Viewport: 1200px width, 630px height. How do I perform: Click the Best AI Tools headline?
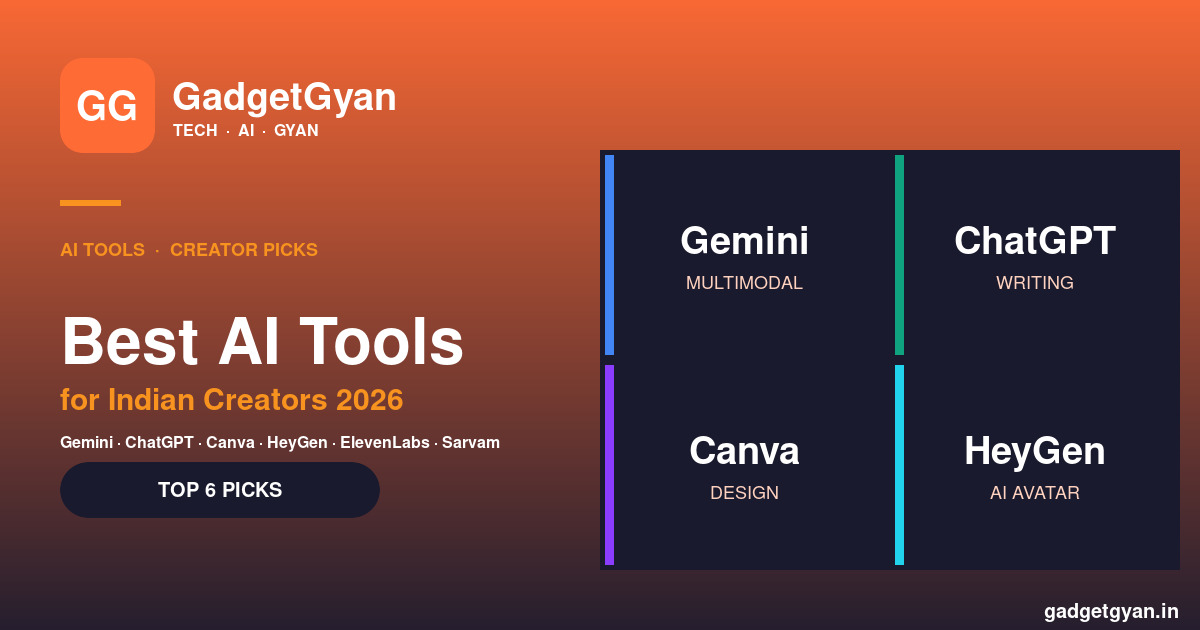pyautogui.click(x=262, y=341)
